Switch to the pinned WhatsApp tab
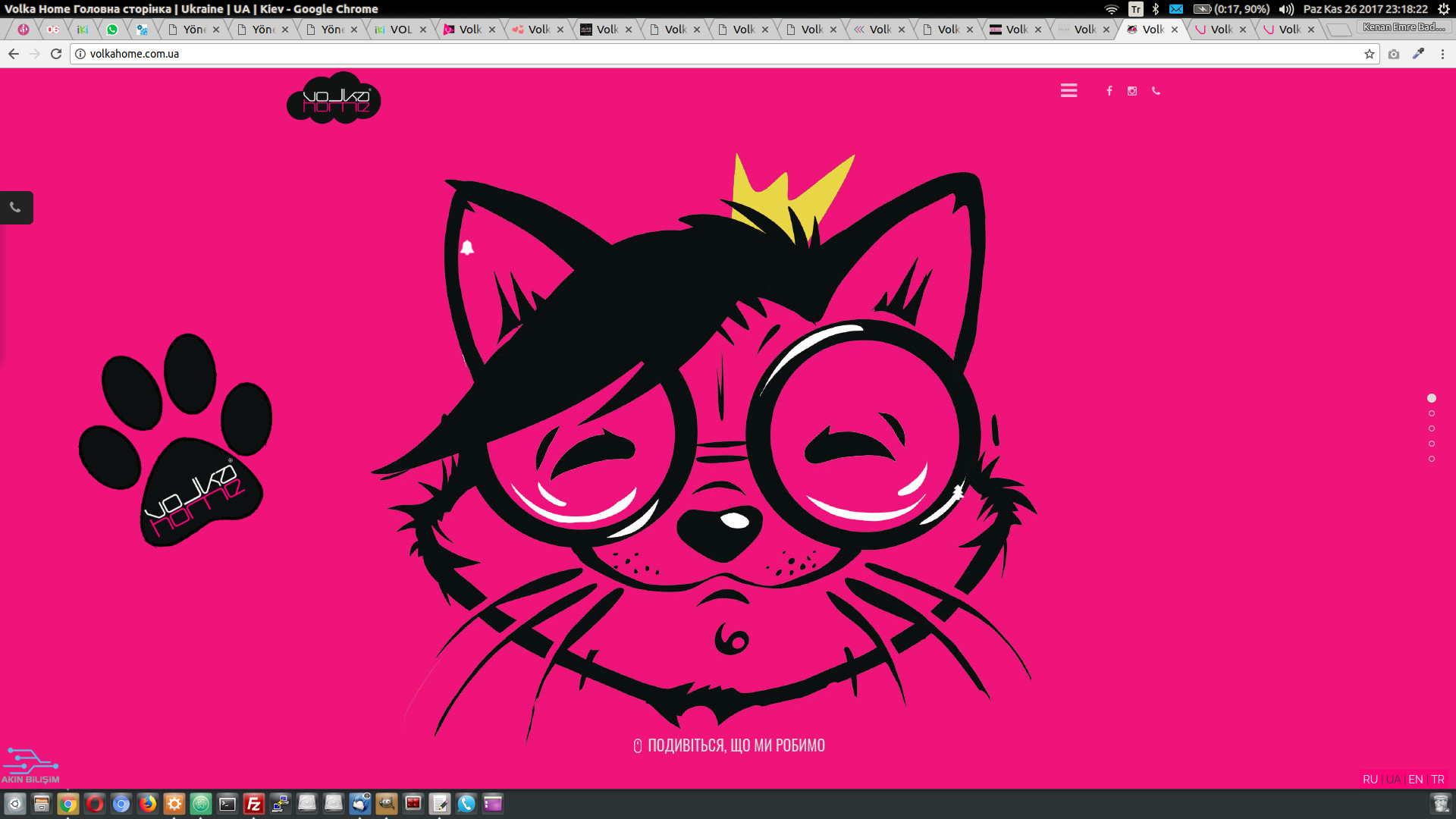The image size is (1456, 819). click(x=112, y=30)
